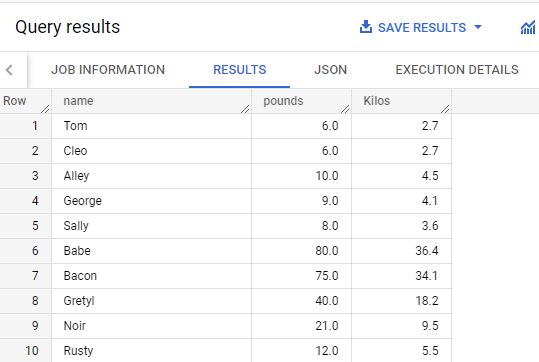Expand the Save Results dropdown arrow

pos(478,27)
